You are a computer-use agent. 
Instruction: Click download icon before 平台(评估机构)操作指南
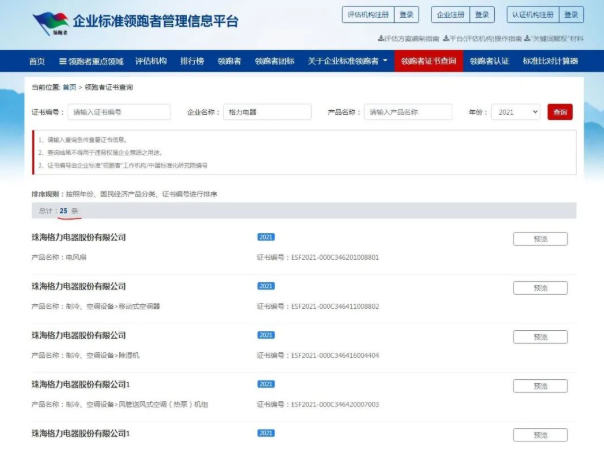tap(446, 38)
